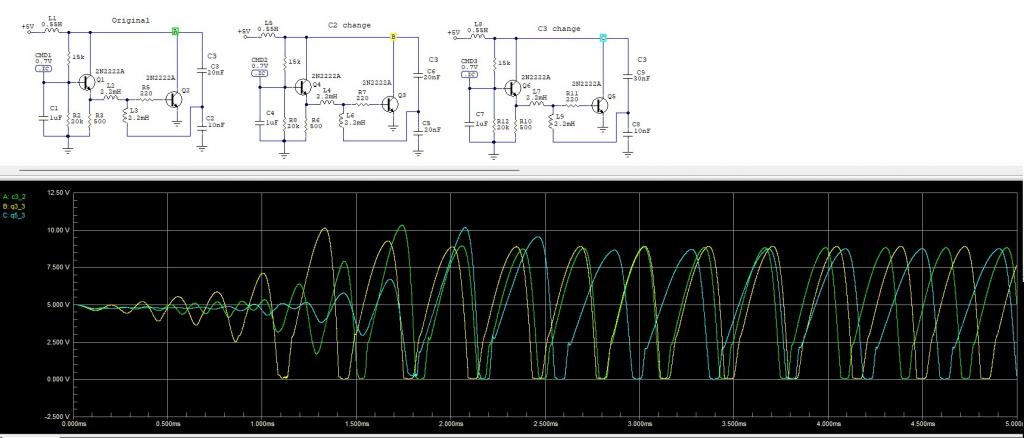Select inductor L9 coil symbol
The image size is (1024, 438).
(552, 121)
